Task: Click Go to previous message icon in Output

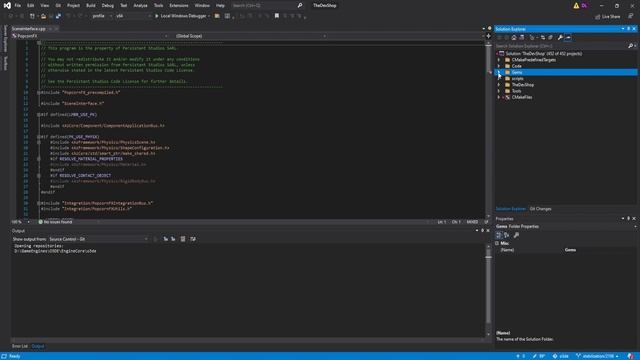Action: [x=166, y=239]
